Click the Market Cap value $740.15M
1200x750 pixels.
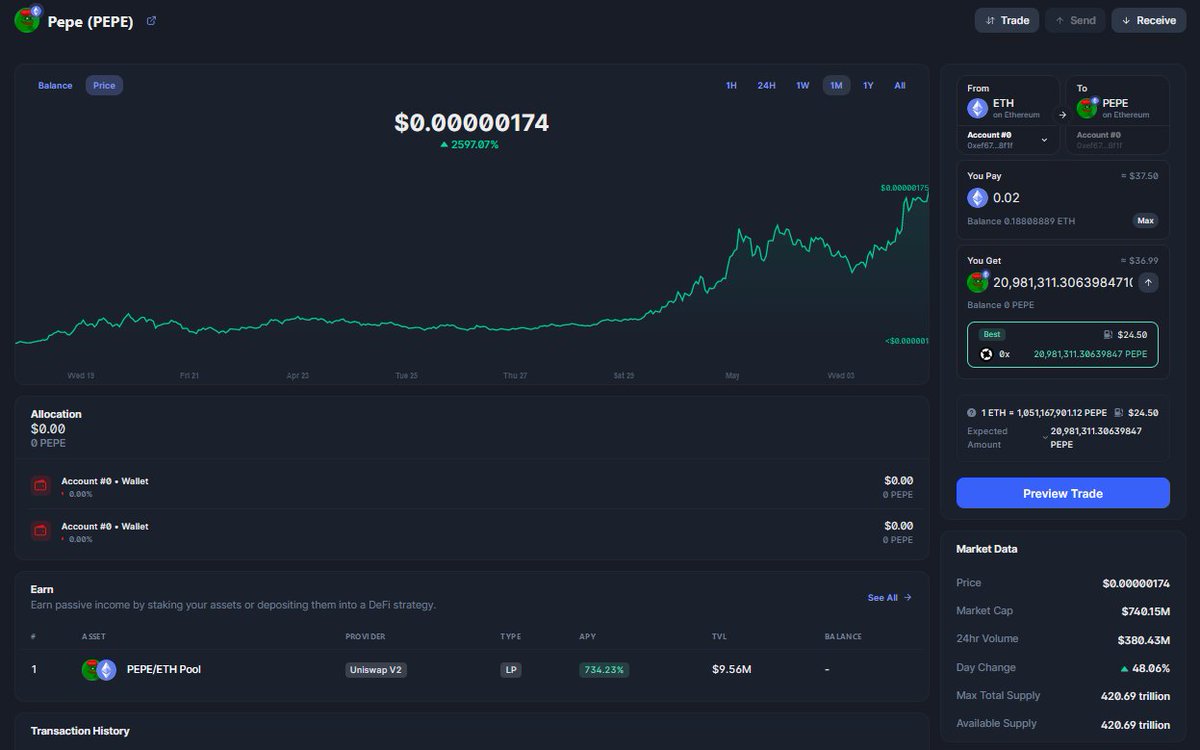pyautogui.click(x=1145, y=611)
